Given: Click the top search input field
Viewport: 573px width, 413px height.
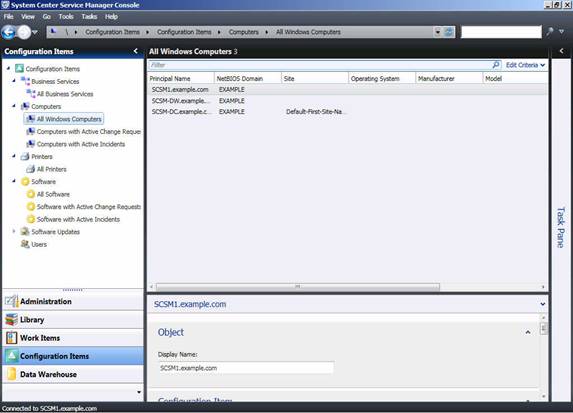Looking at the screenshot, I should tap(501, 32).
